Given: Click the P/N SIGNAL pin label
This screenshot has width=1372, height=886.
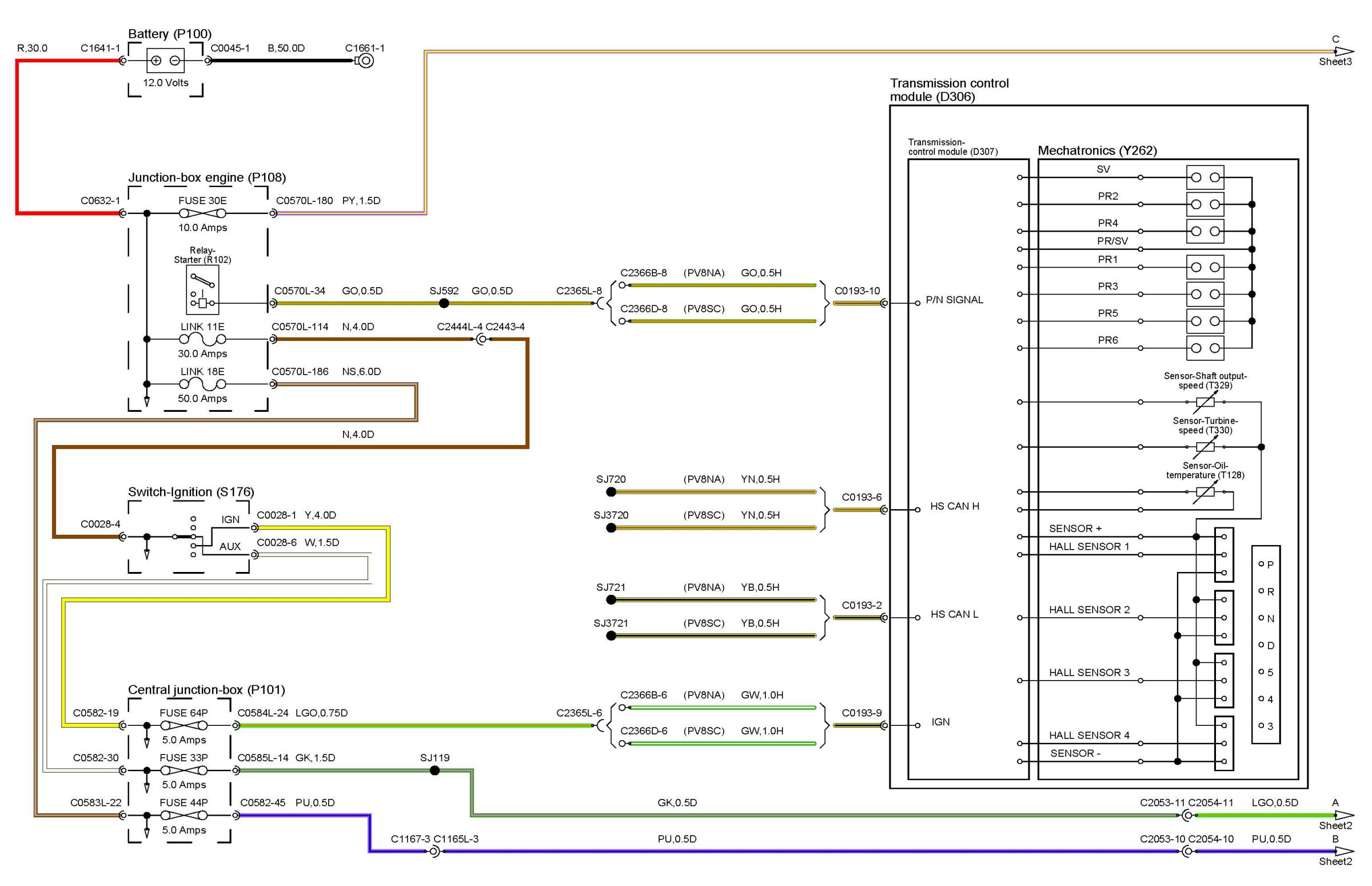Looking at the screenshot, I should pos(954,300).
